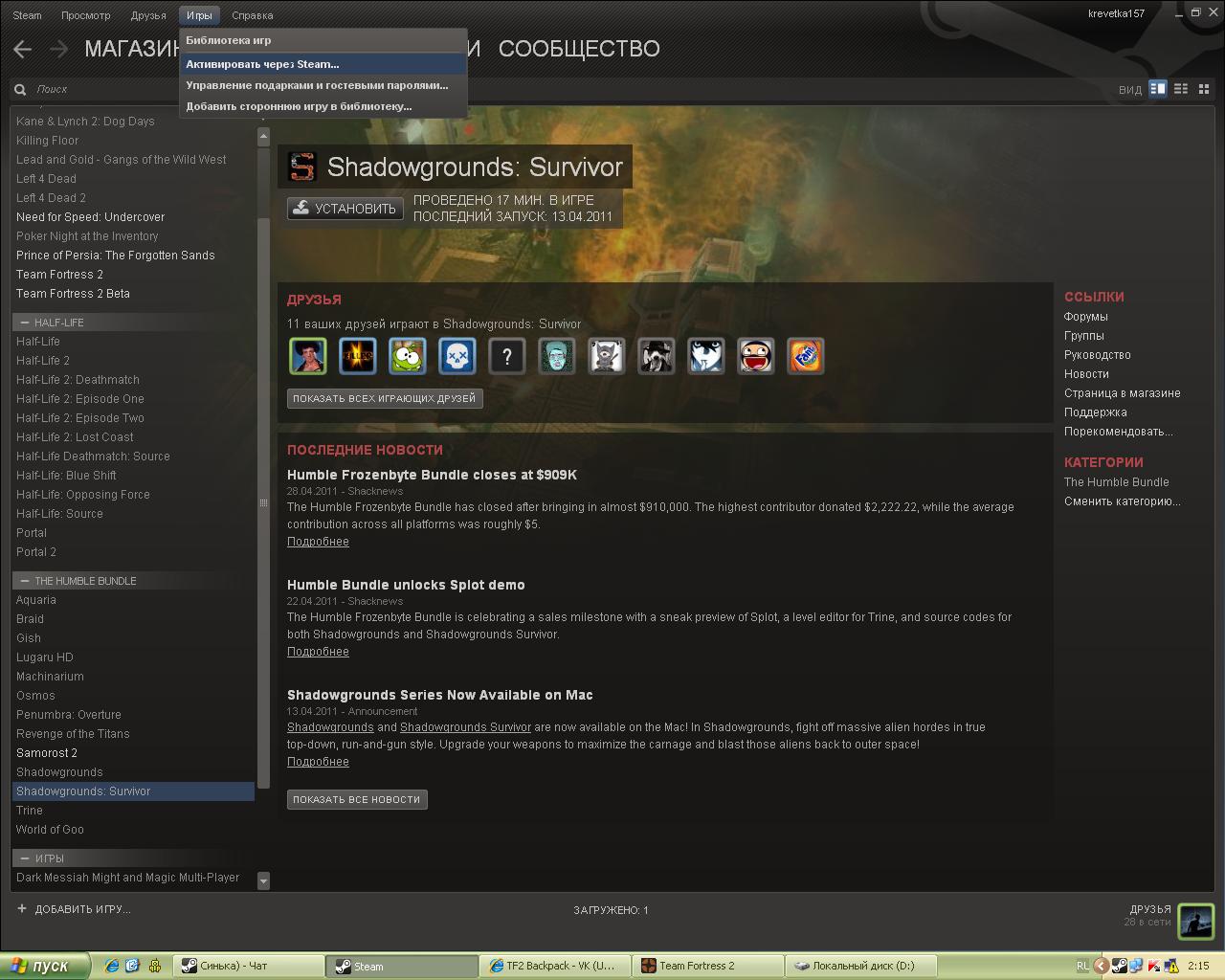Screen dimensions: 1225x980
Task: Select Trine in the game list
Action: (x=30, y=811)
